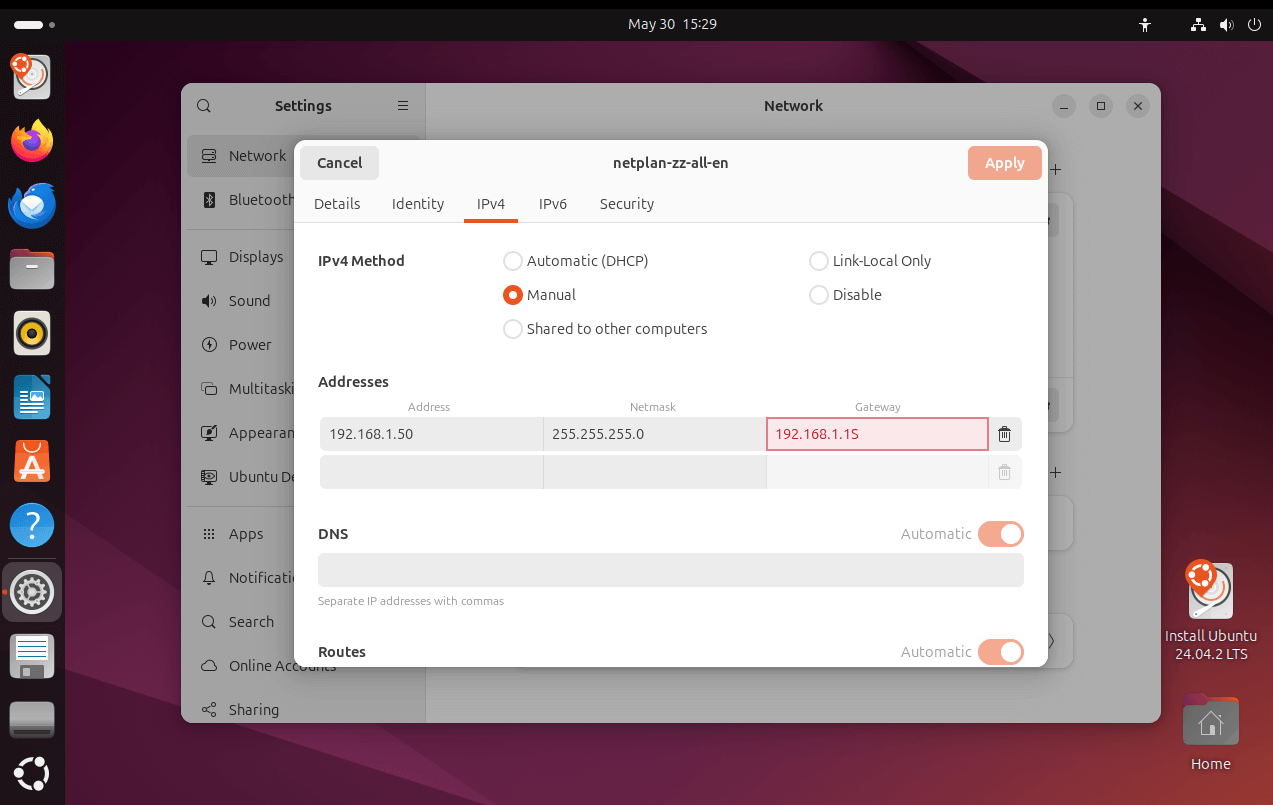Screen dimensions: 1273x805
Task: Switch to the IPv6 tab
Action: pos(552,204)
